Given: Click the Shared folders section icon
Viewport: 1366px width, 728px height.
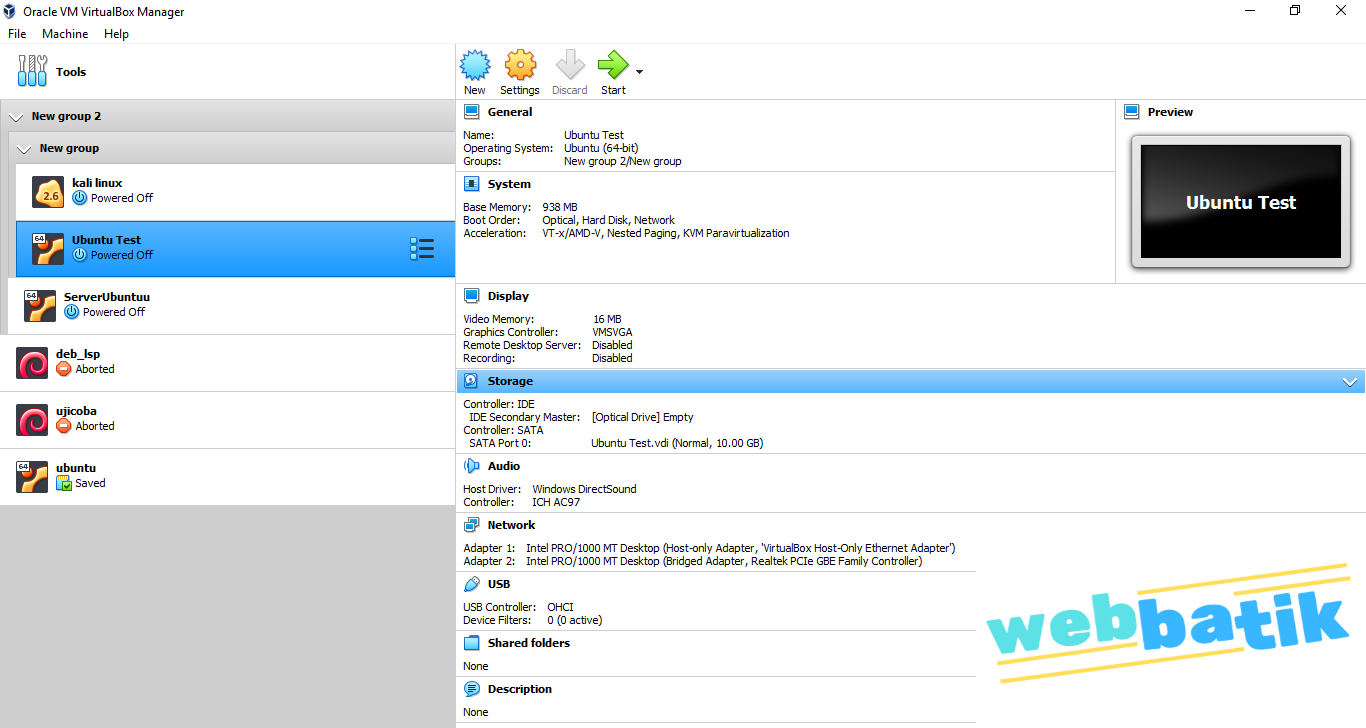Looking at the screenshot, I should pos(472,643).
